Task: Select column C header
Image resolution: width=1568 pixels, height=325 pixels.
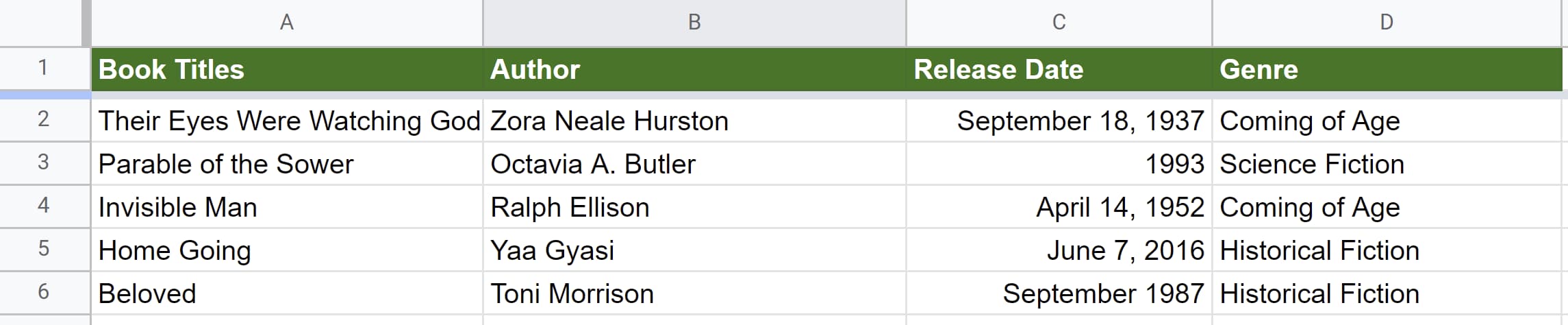Action: tap(1059, 23)
